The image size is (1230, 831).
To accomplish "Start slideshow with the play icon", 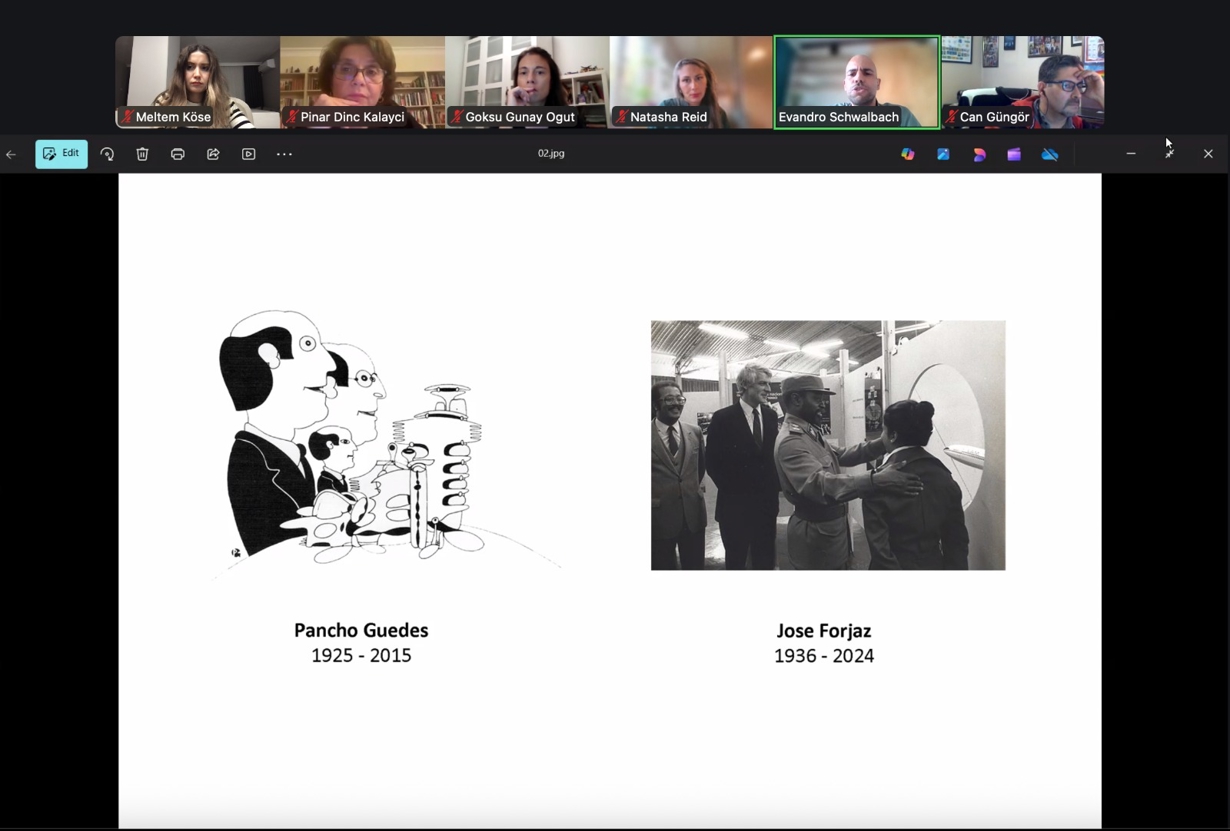I will click(x=249, y=154).
